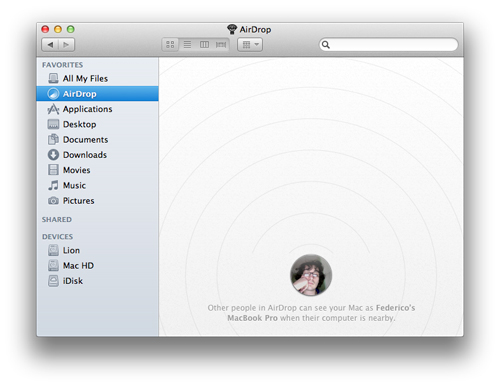Open the Applications folder
This screenshot has width=500, height=387.
(x=97, y=109)
